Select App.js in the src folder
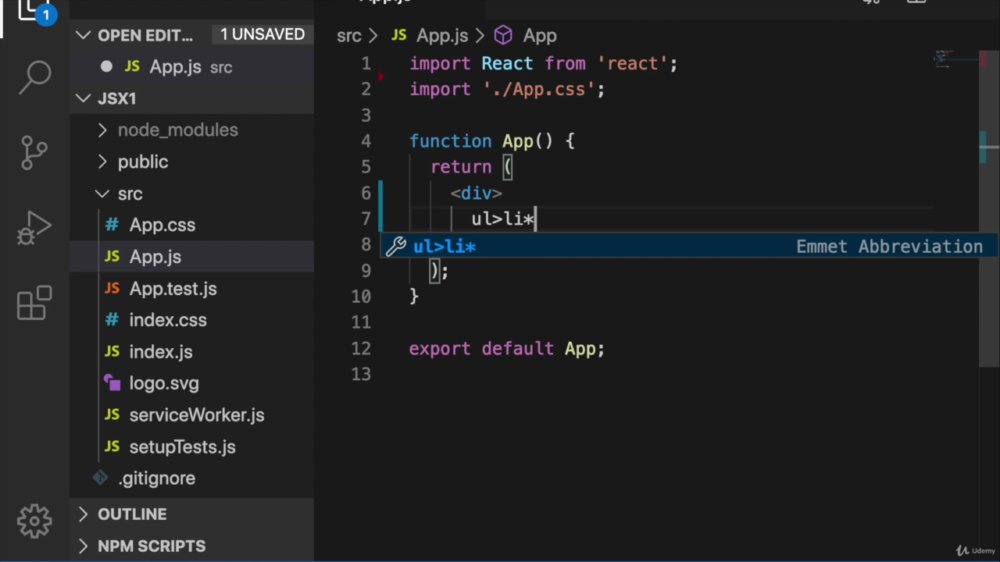The width and height of the screenshot is (1000, 562). point(191,256)
